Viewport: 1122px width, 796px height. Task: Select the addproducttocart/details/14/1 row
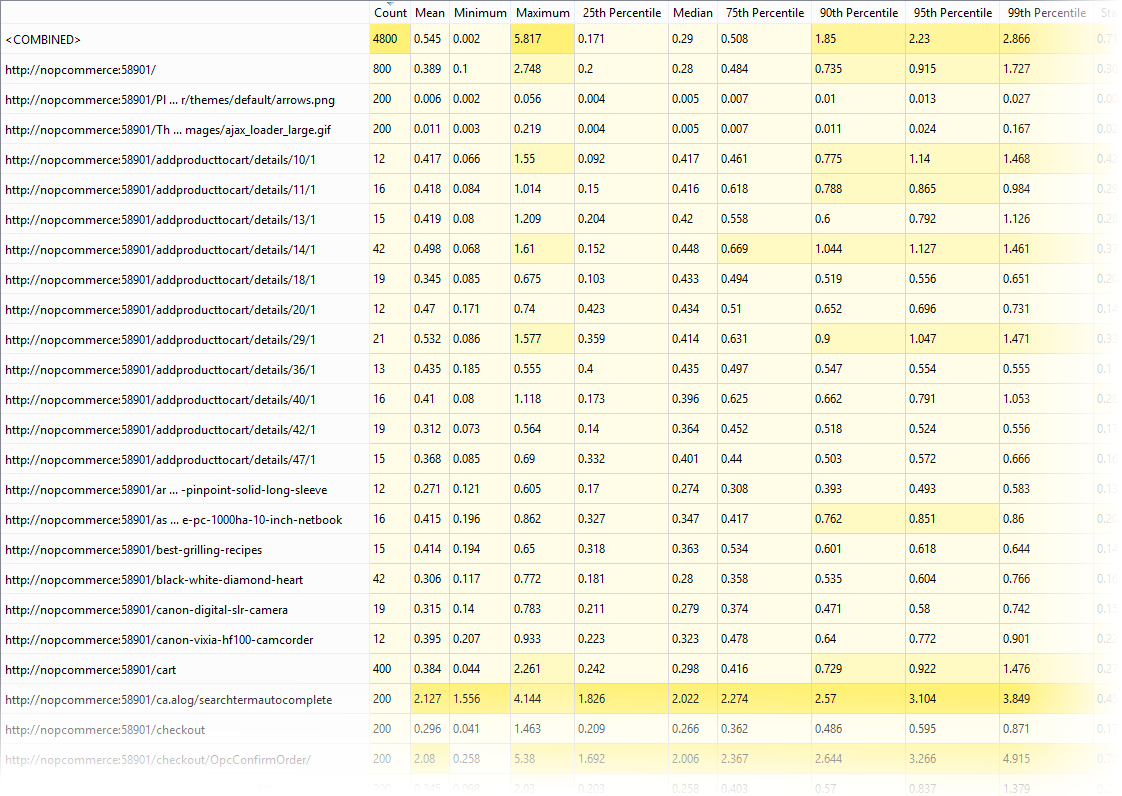coord(160,250)
